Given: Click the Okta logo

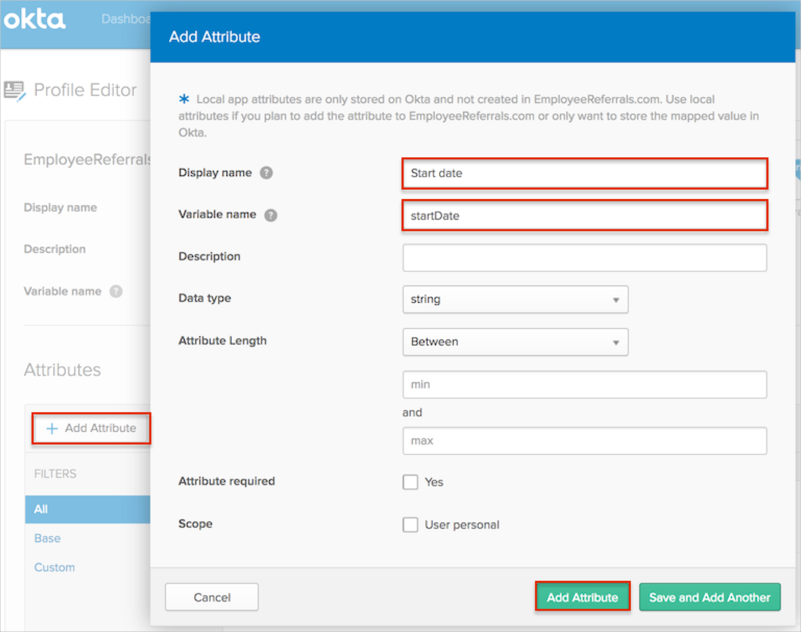Looking at the screenshot, I should (35, 19).
